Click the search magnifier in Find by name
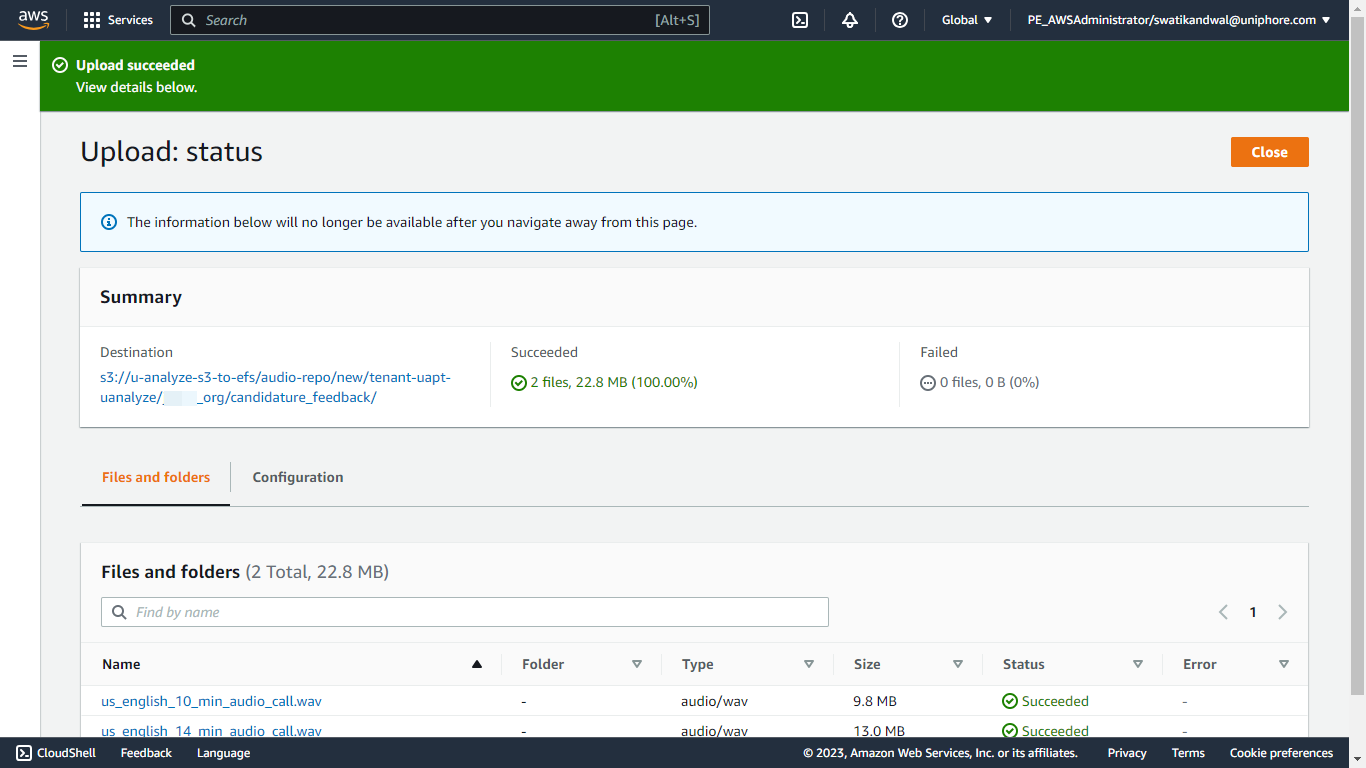Image resolution: width=1366 pixels, height=768 pixels. pos(119,612)
